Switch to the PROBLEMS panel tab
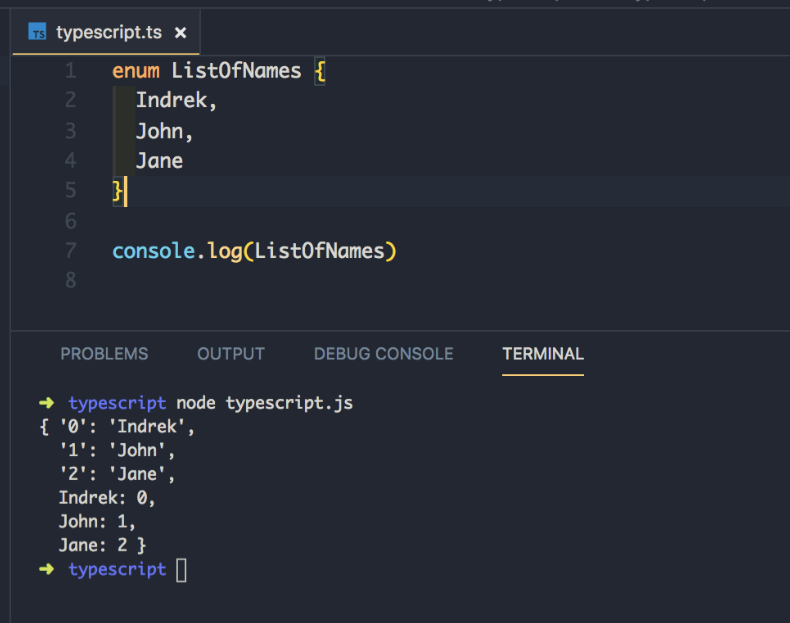The image size is (790, 623). (104, 354)
